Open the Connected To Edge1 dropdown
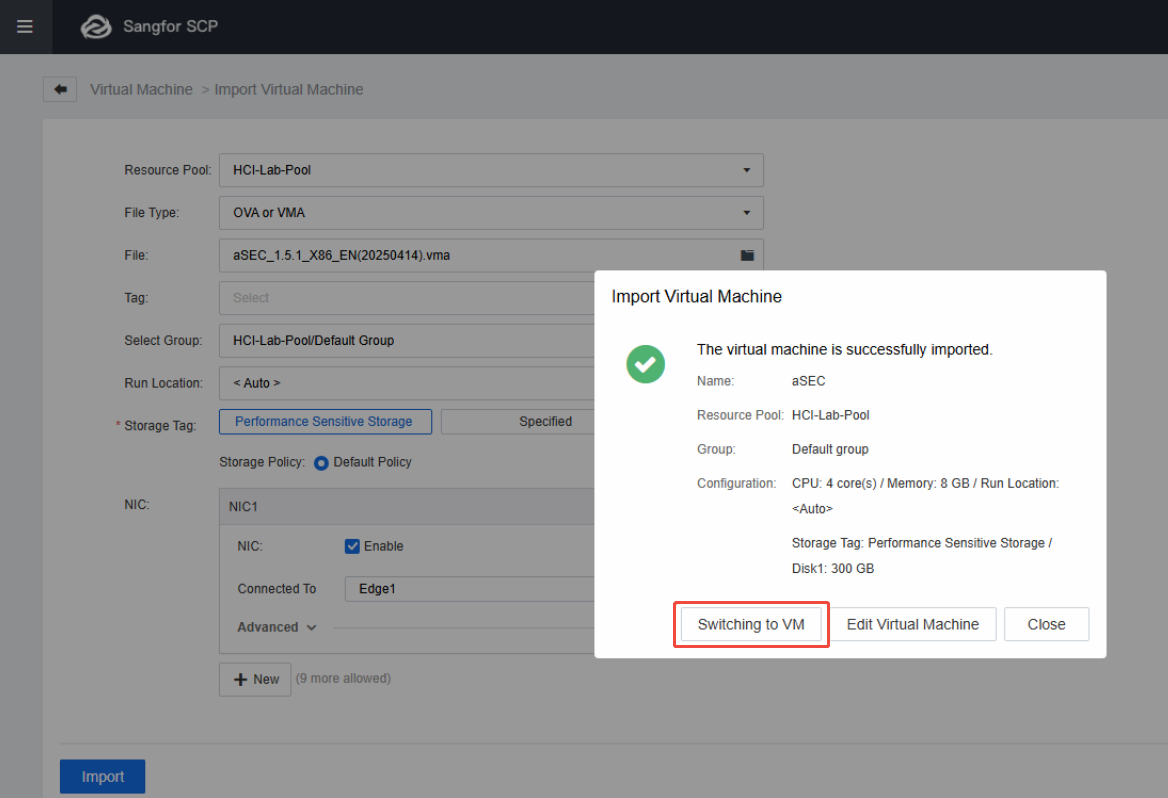The width and height of the screenshot is (1168, 798). click(469, 589)
